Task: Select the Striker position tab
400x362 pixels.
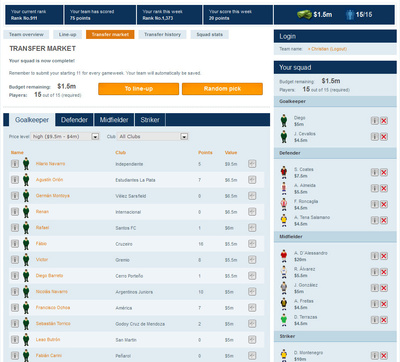Action: click(150, 120)
